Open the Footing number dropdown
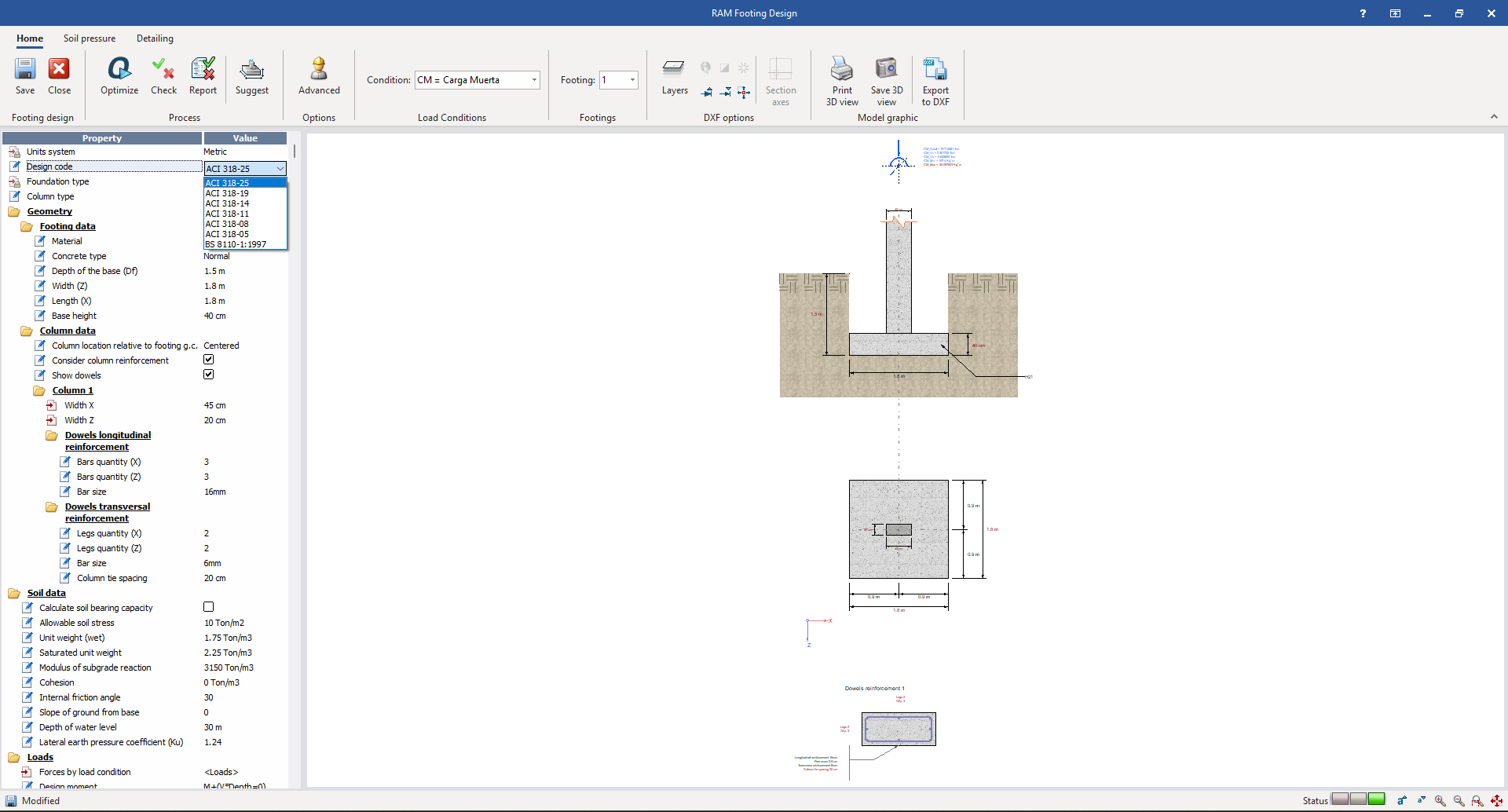 tap(632, 80)
